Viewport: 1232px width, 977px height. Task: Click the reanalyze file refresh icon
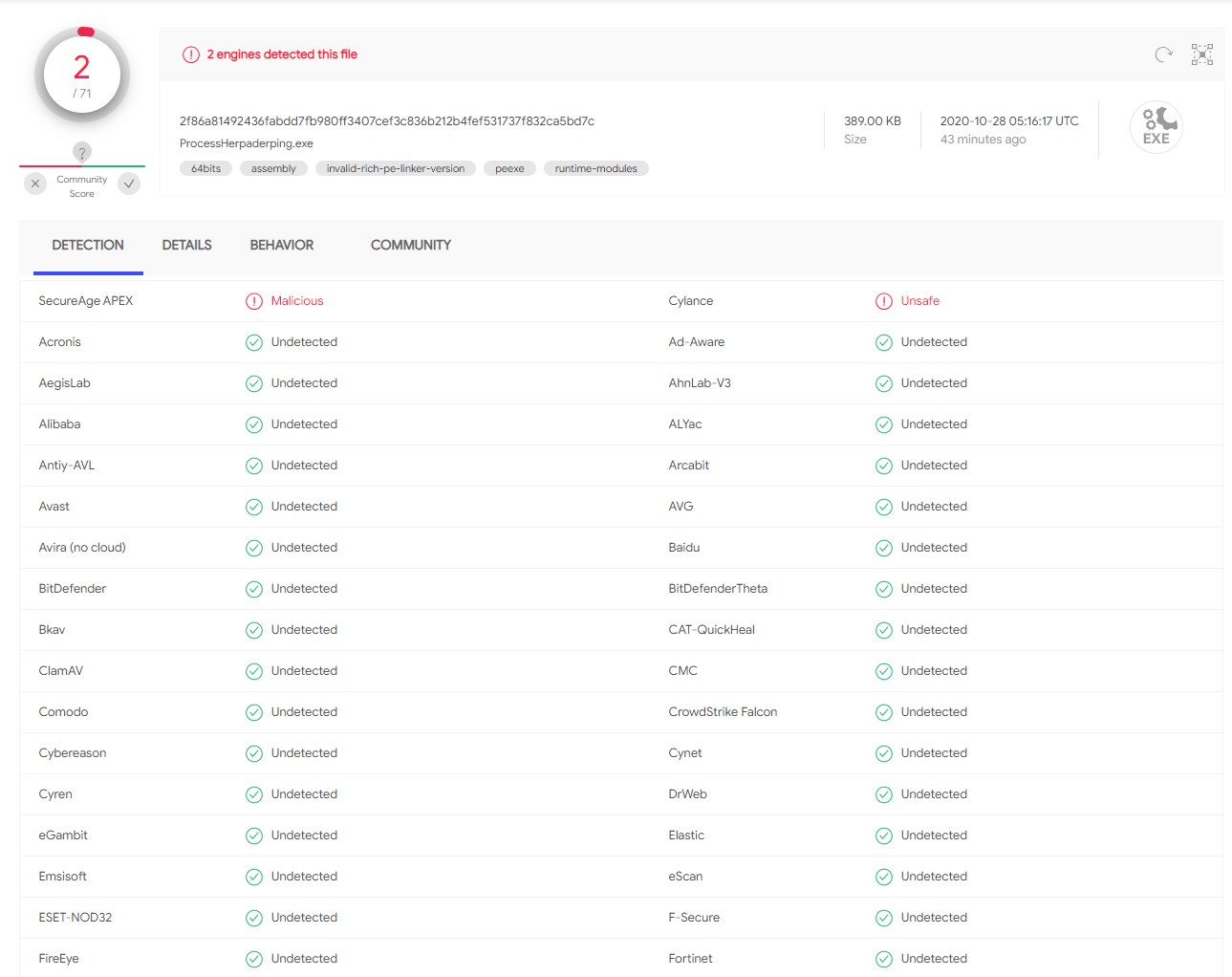[1163, 54]
